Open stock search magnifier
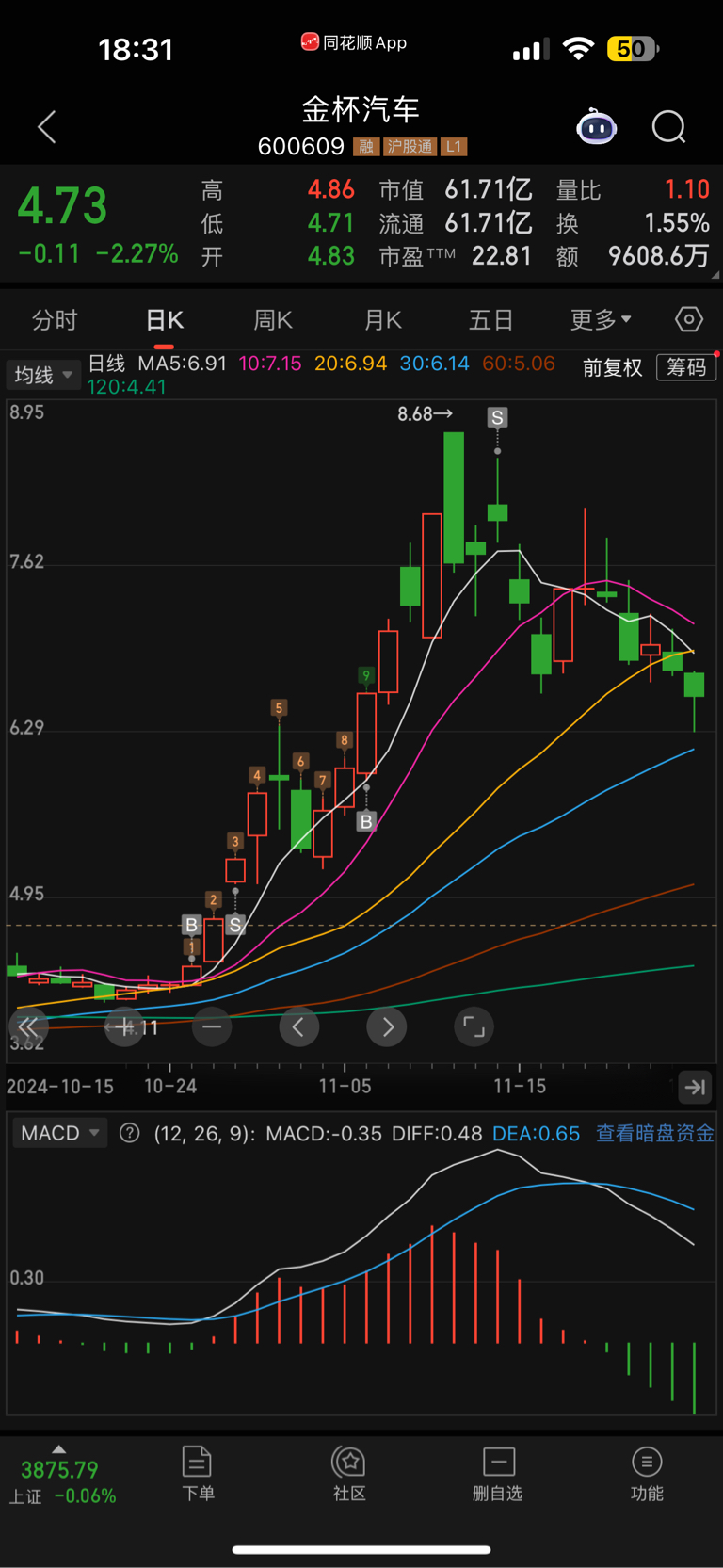Viewport: 723px width, 1568px height. 669,126
